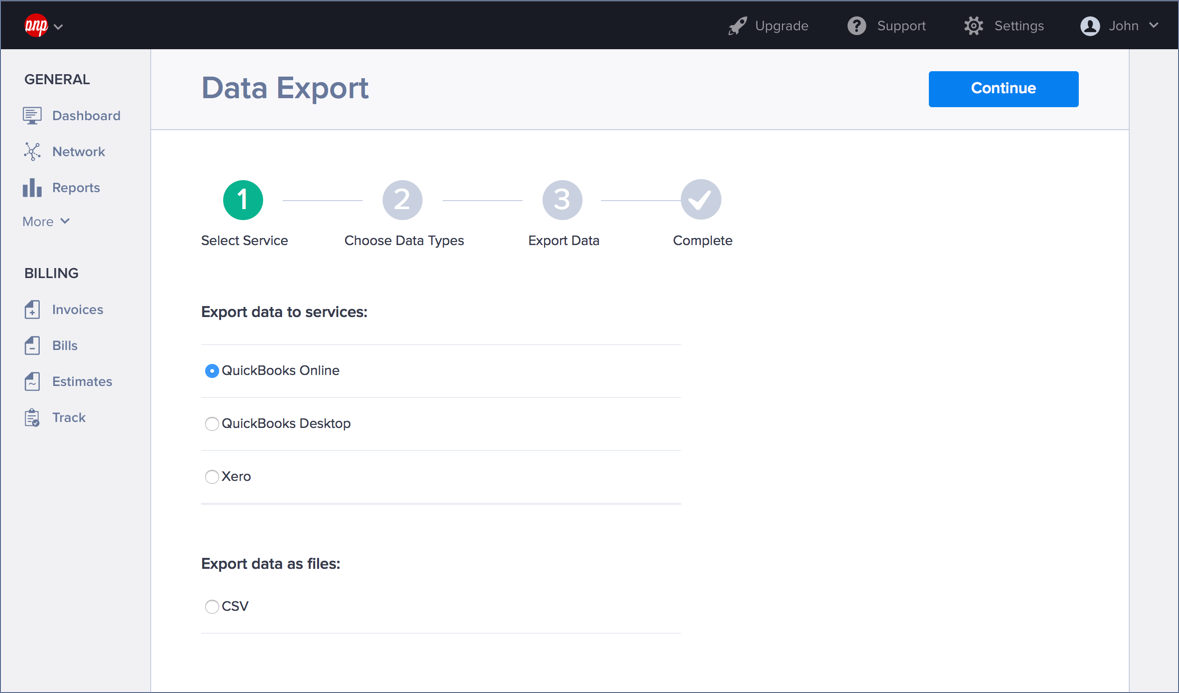Go to Dashboard in sidebar
This screenshot has height=693, width=1179.
pyautogui.click(x=86, y=116)
